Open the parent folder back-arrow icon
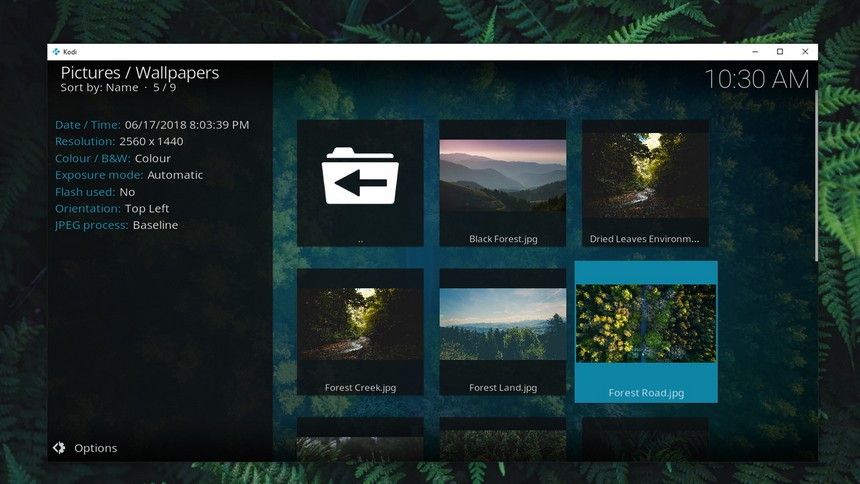This screenshot has width=860, height=484. [x=360, y=176]
